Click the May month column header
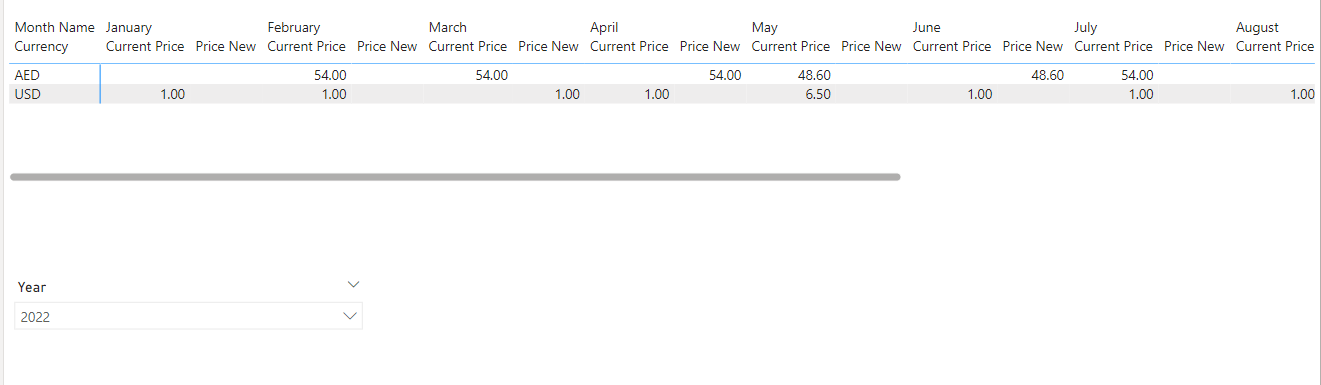1321x385 pixels. [x=765, y=28]
